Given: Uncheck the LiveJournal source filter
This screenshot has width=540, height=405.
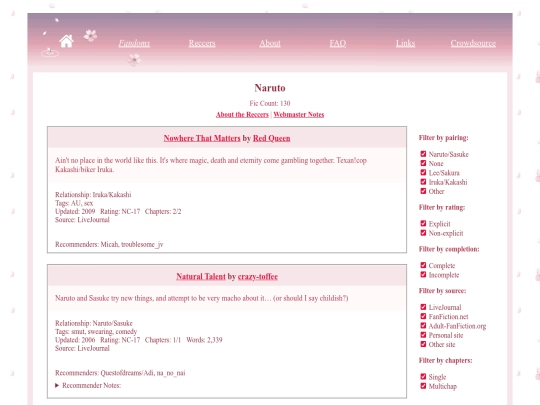Looking at the screenshot, I should tap(423, 307).
